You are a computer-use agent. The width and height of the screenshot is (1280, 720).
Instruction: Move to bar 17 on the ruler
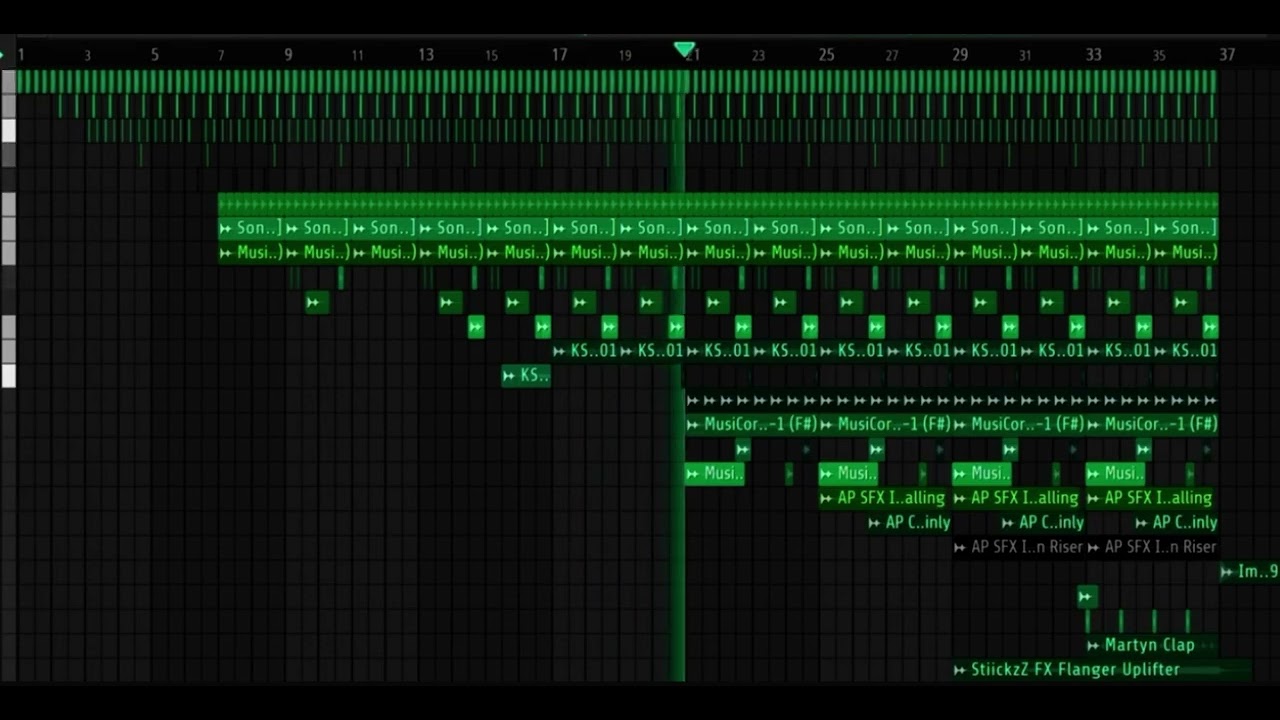tap(559, 54)
